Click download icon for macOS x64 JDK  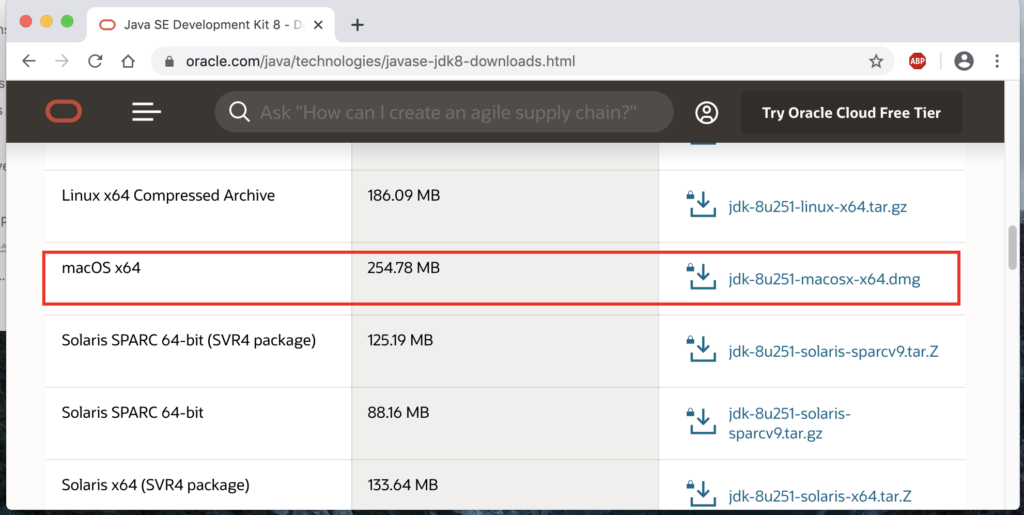[x=702, y=276]
